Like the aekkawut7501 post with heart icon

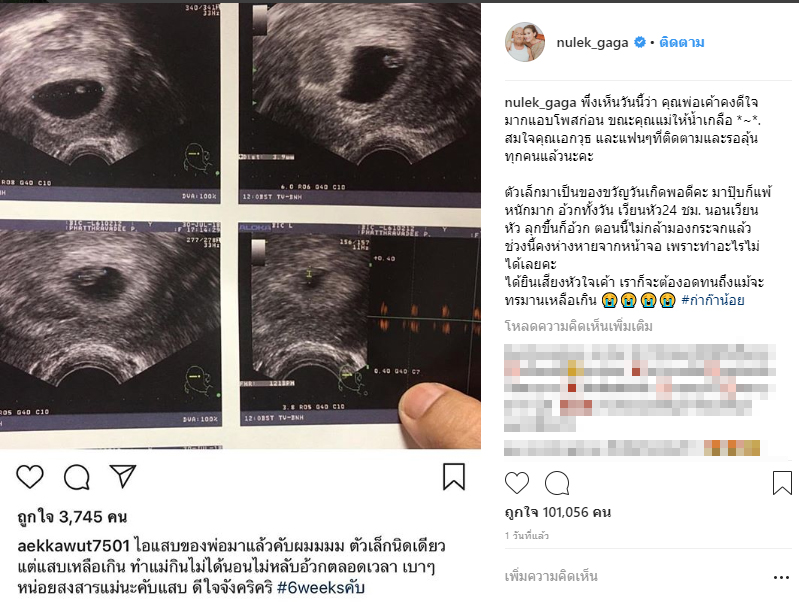tap(30, 477)
